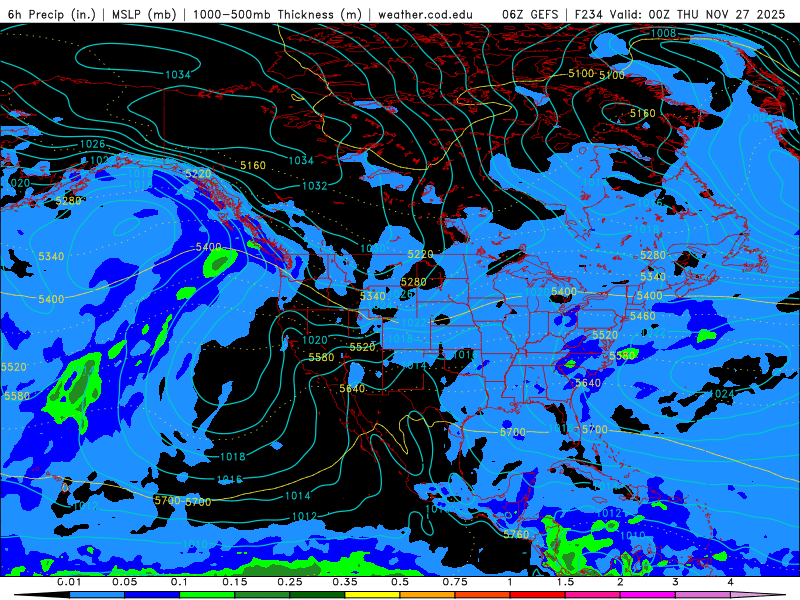The height and width of the screenshot is (600, 800).
Task: Click the 0.75 legend value label
Action: tap(455, 582)
